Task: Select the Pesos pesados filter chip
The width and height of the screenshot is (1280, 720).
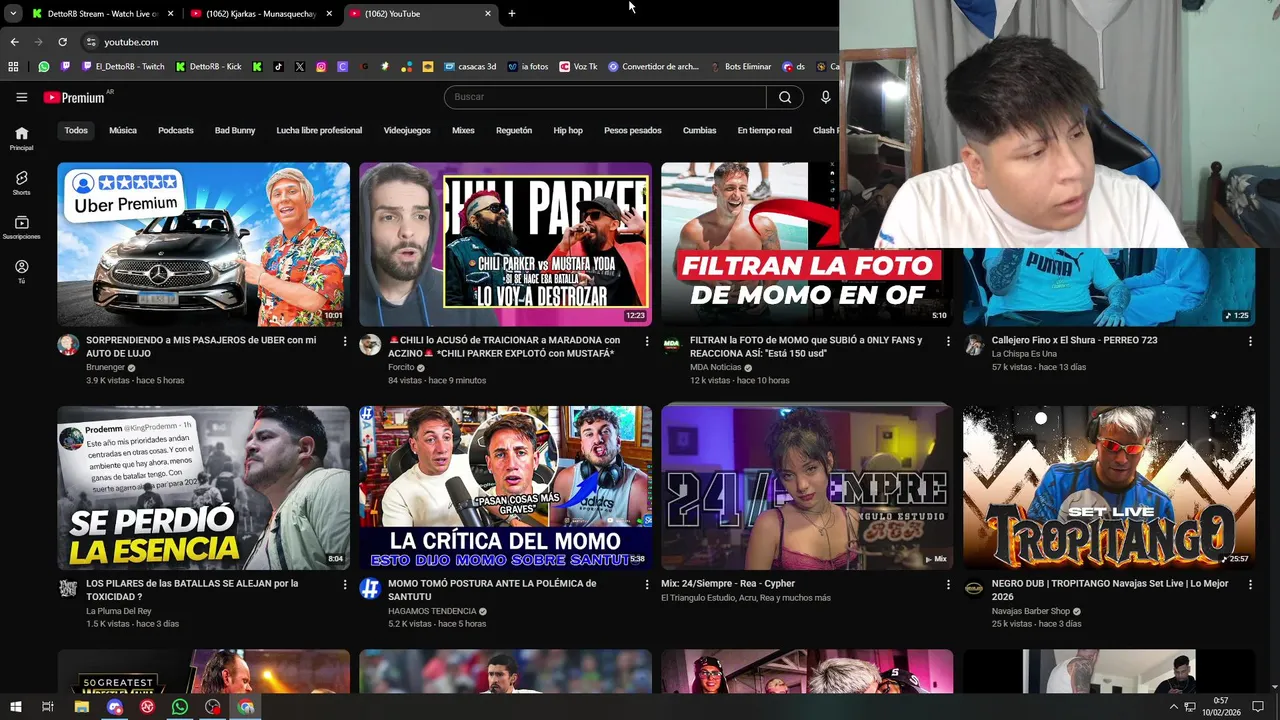Action: click(x=633, y=130)
